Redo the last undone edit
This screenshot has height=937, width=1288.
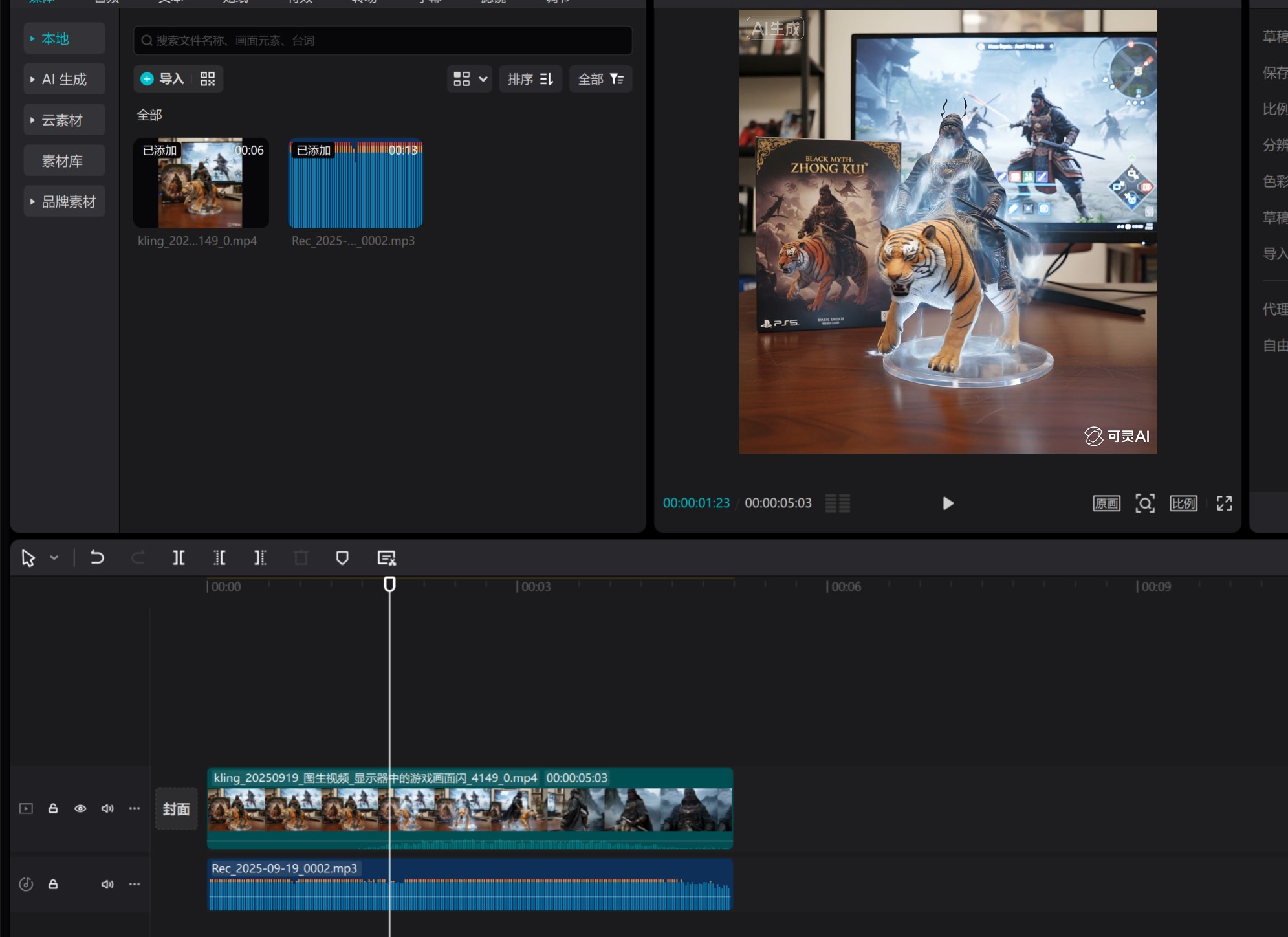pos(138,558)
